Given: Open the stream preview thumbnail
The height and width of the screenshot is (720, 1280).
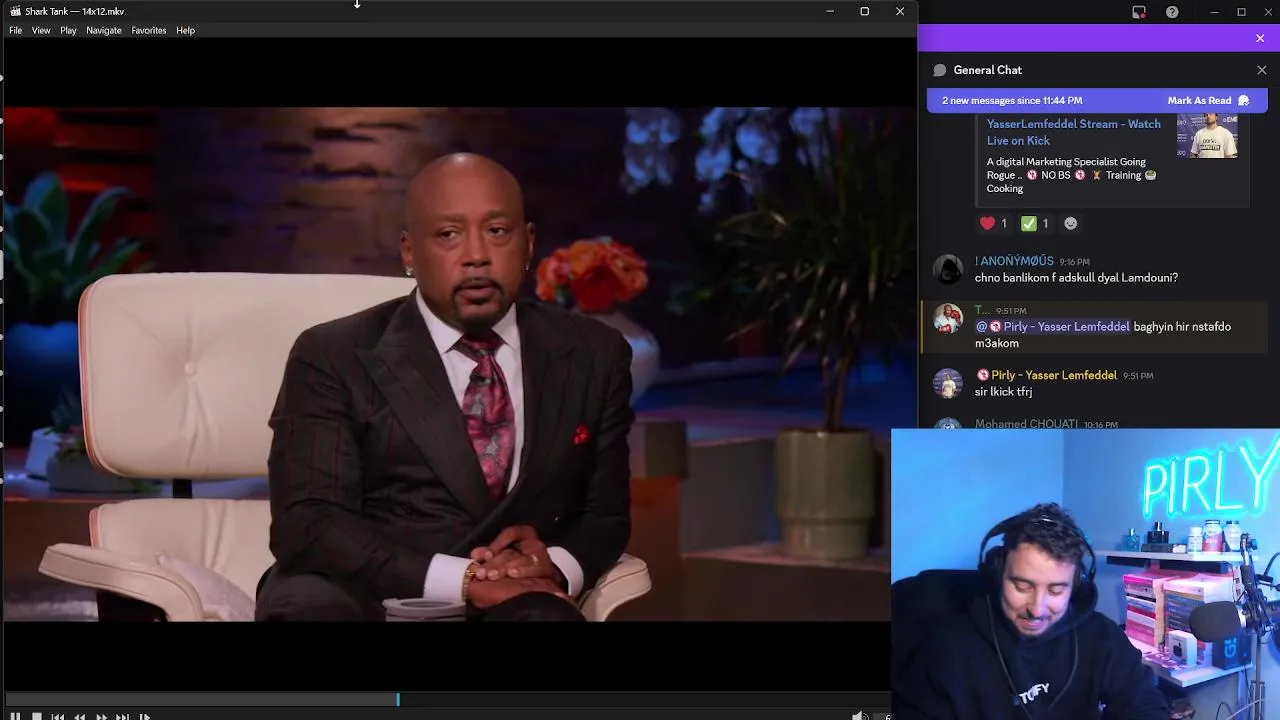Looking at the screenshot, I should pos(1207,136).
